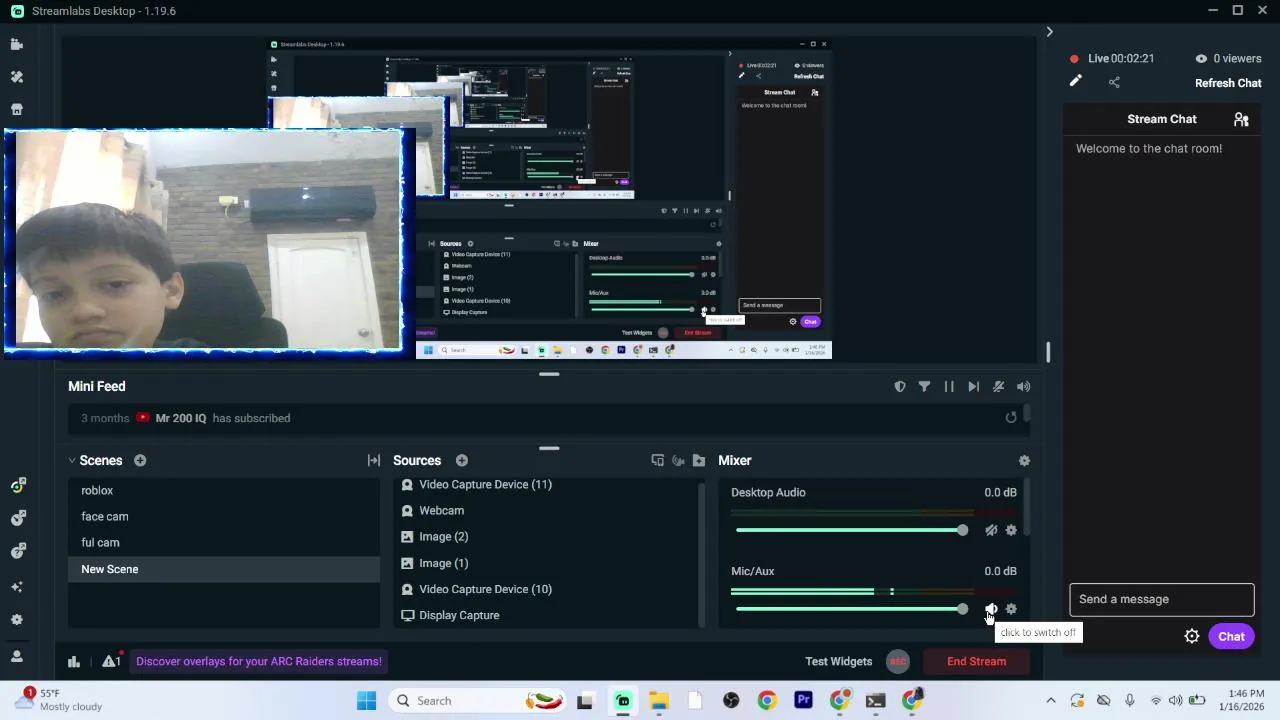The image size is (1280, 720).
Task: Click the add folder icon in Sources header
Action: [699, 460]
